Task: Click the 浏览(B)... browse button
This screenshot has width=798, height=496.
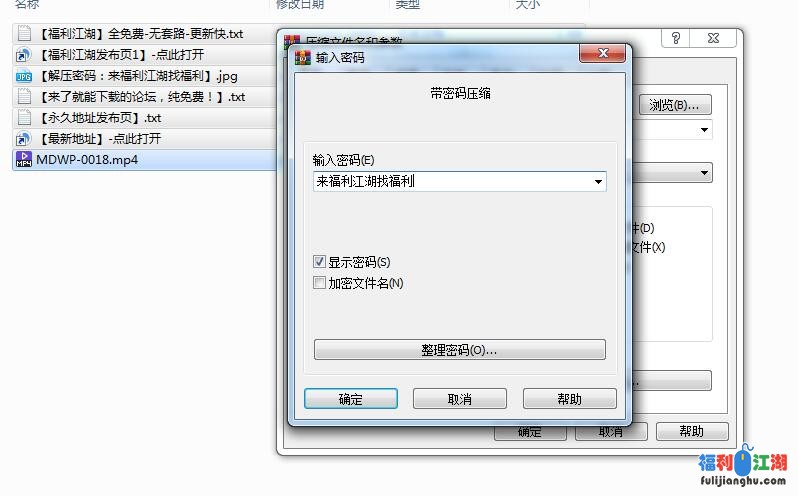Action: tap(675, 105)
